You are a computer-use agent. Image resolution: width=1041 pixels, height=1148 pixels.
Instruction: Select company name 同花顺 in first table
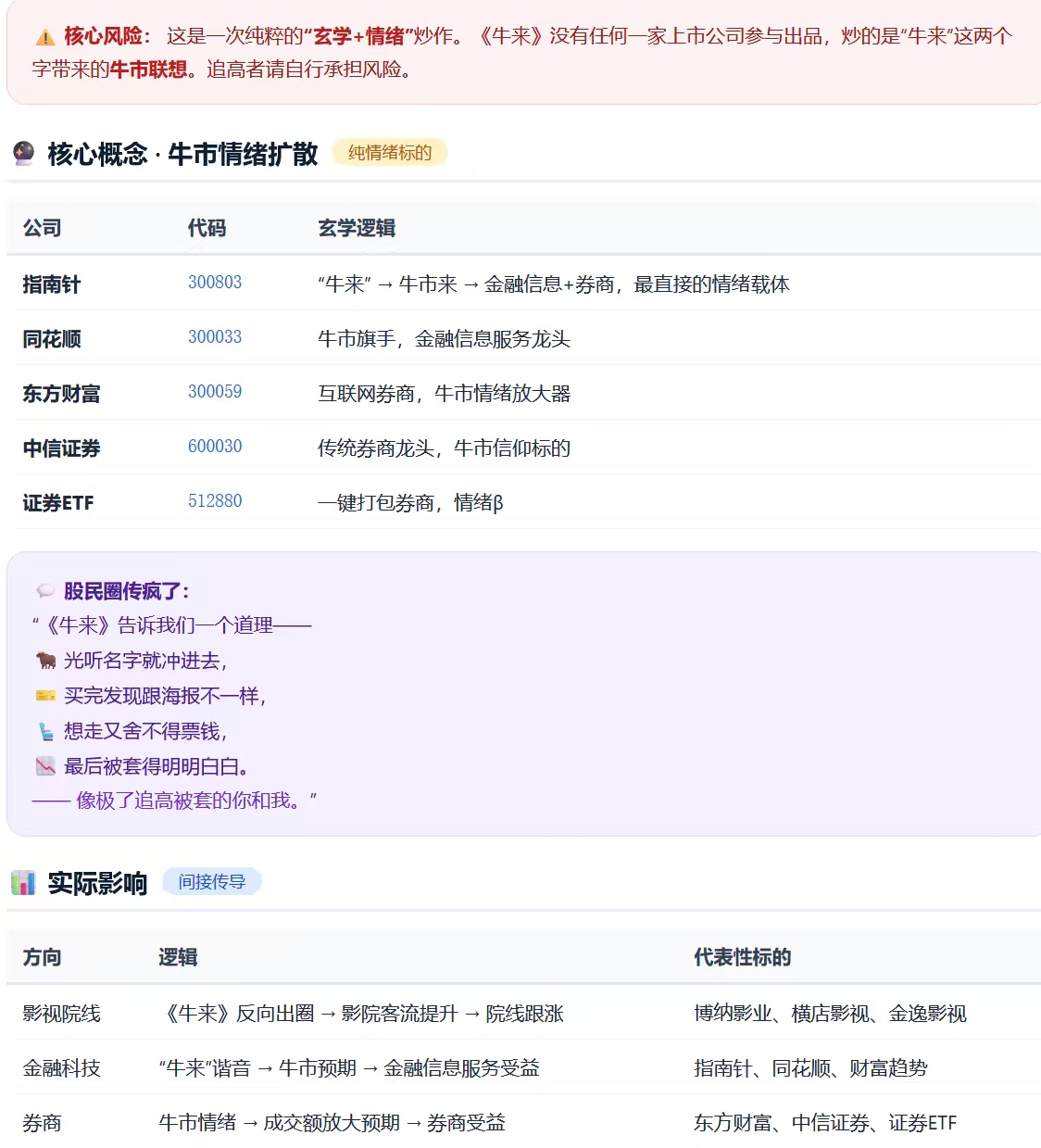point(52,339)
